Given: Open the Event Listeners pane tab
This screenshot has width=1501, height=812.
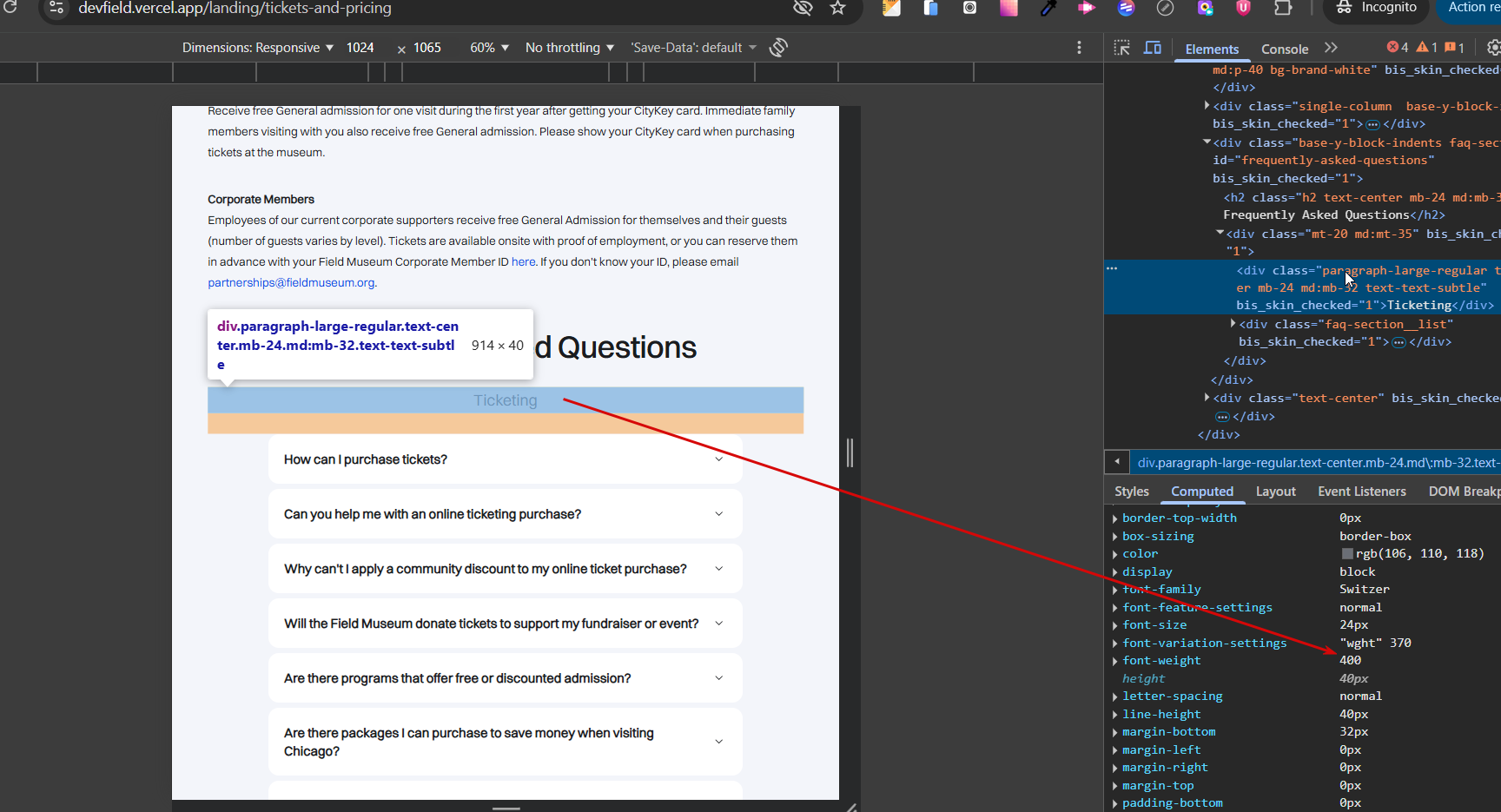Looking at the screenshot, I should click(1362, 492).
